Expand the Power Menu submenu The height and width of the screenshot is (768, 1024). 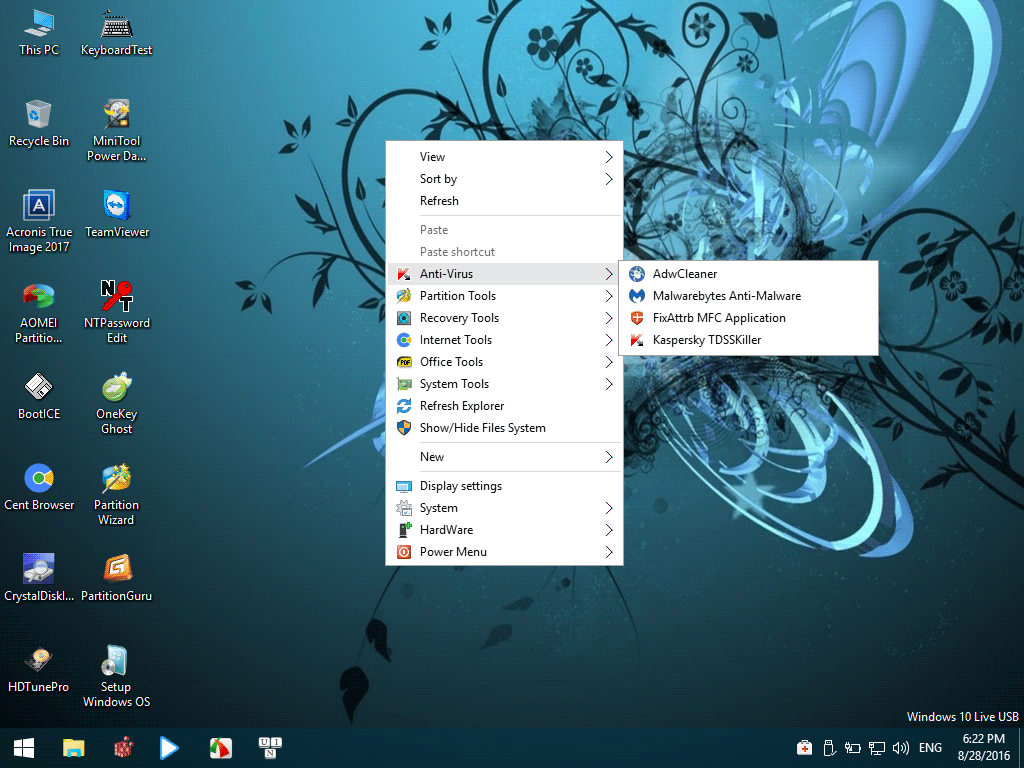[x=505, y=552]
